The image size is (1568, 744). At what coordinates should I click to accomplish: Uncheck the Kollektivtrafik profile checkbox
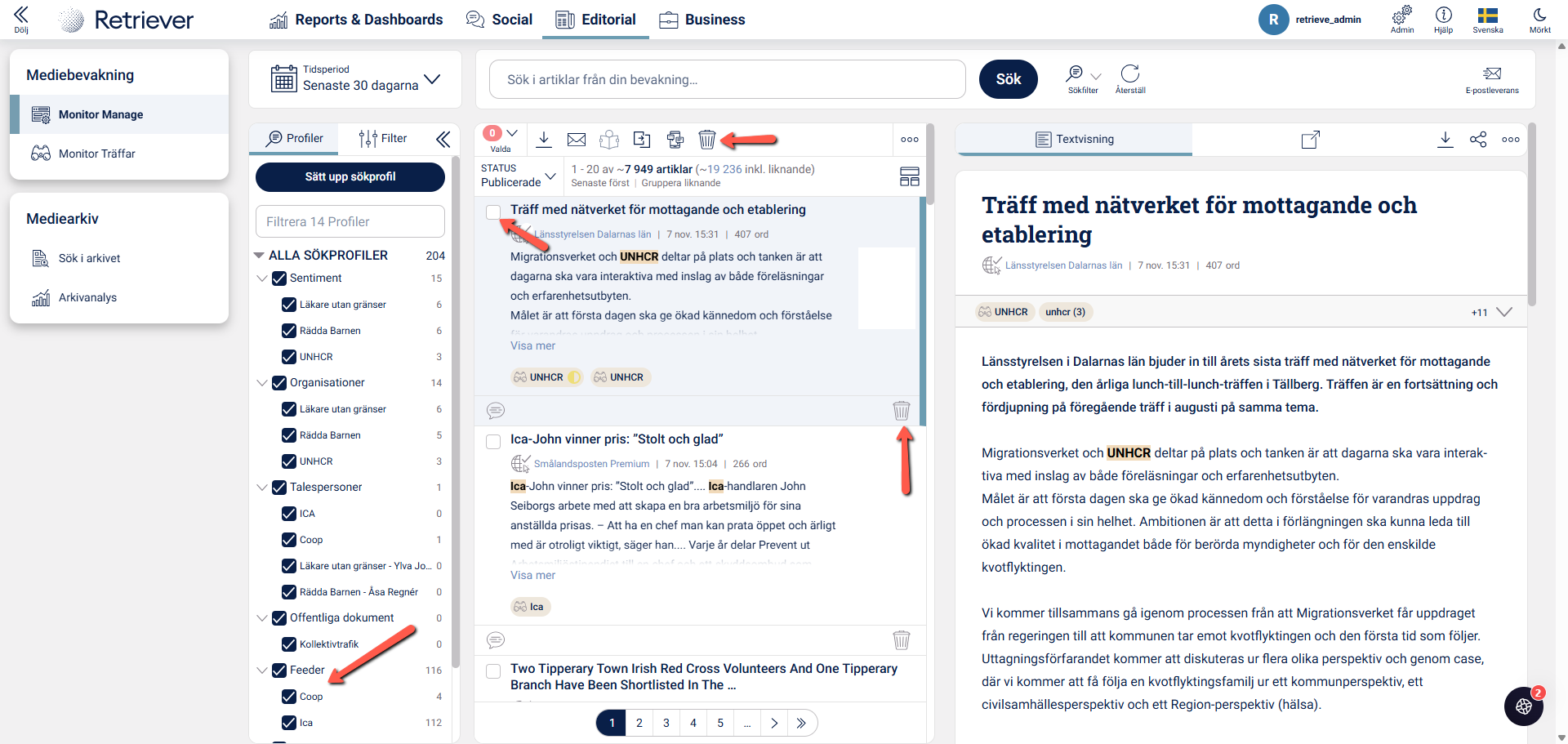tap(289, 644)
